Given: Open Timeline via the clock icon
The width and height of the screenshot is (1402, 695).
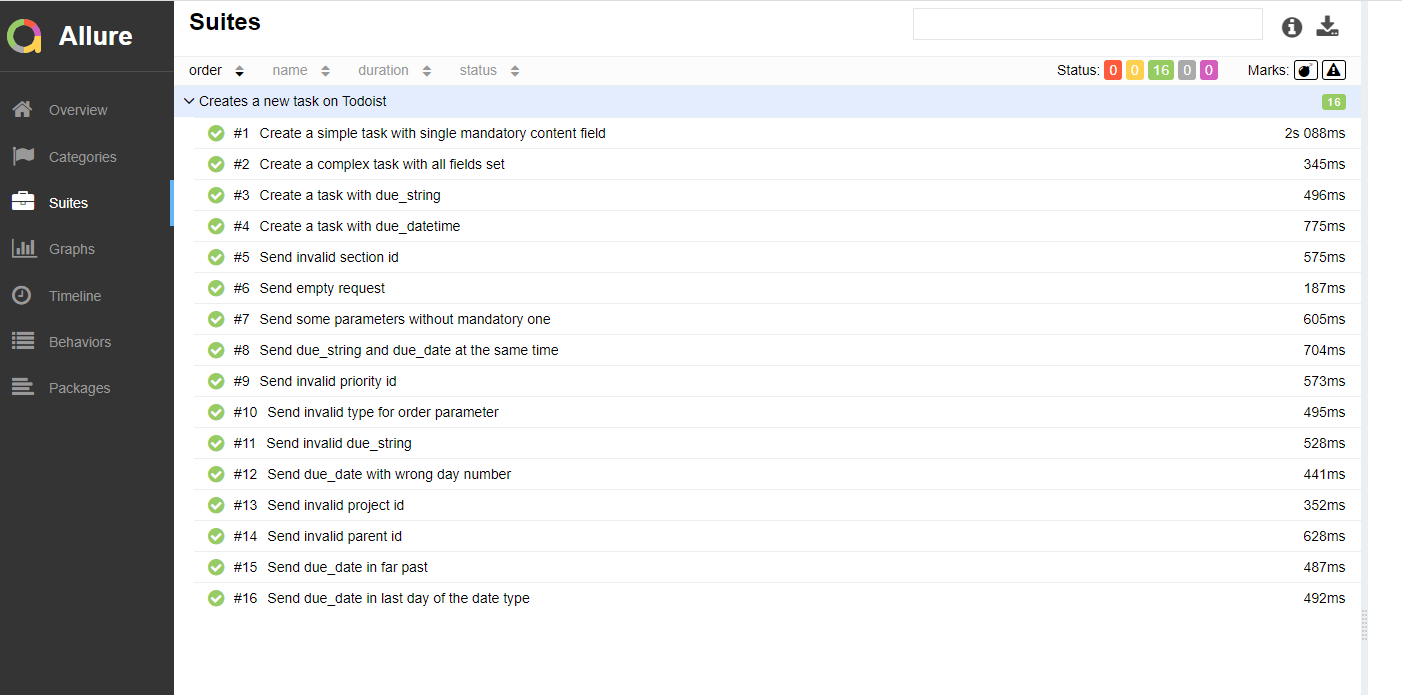Looking at the screenshot, I should tap(21, 295).
